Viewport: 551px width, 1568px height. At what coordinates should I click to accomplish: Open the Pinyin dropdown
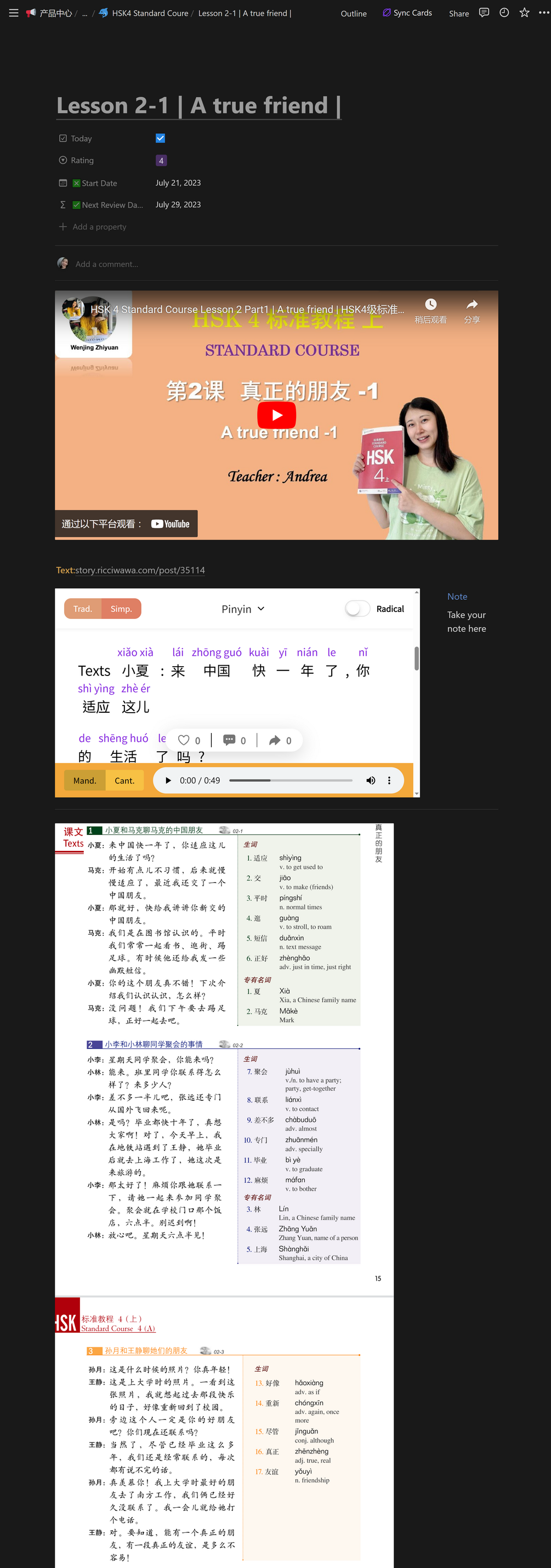tap(243, 609)
